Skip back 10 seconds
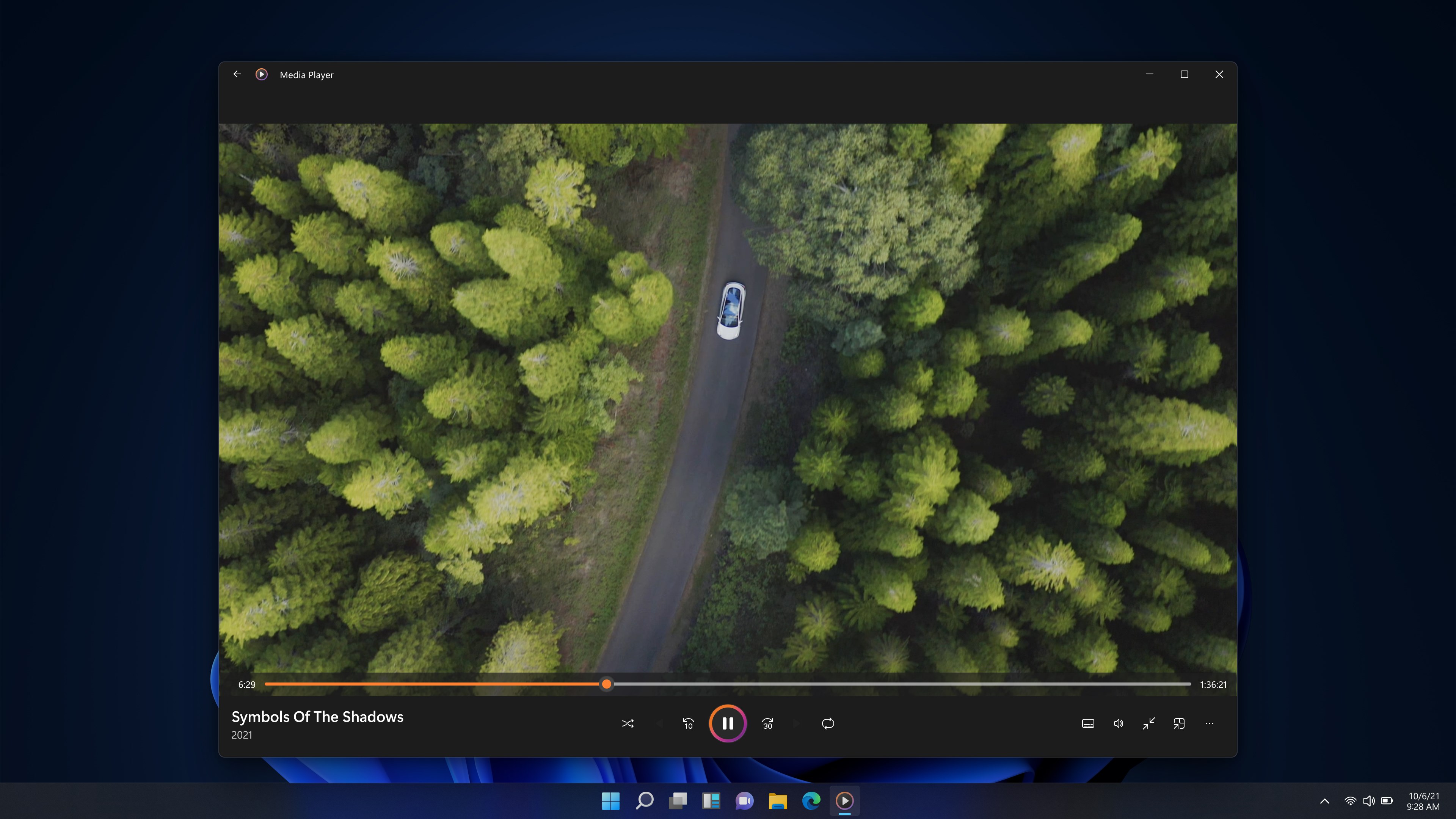 [x=687, y=723]
